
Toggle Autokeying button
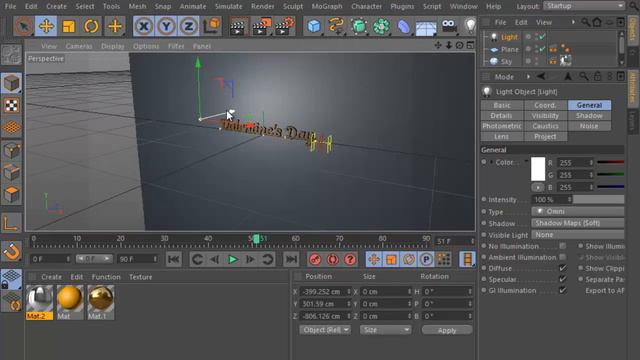(332, 260)
